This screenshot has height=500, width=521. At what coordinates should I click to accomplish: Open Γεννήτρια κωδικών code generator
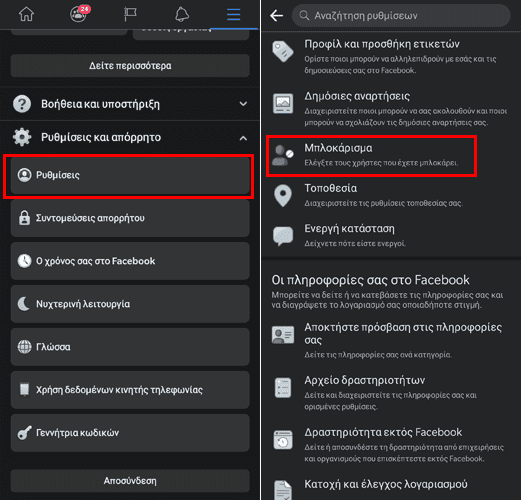[x=130, y=433]
